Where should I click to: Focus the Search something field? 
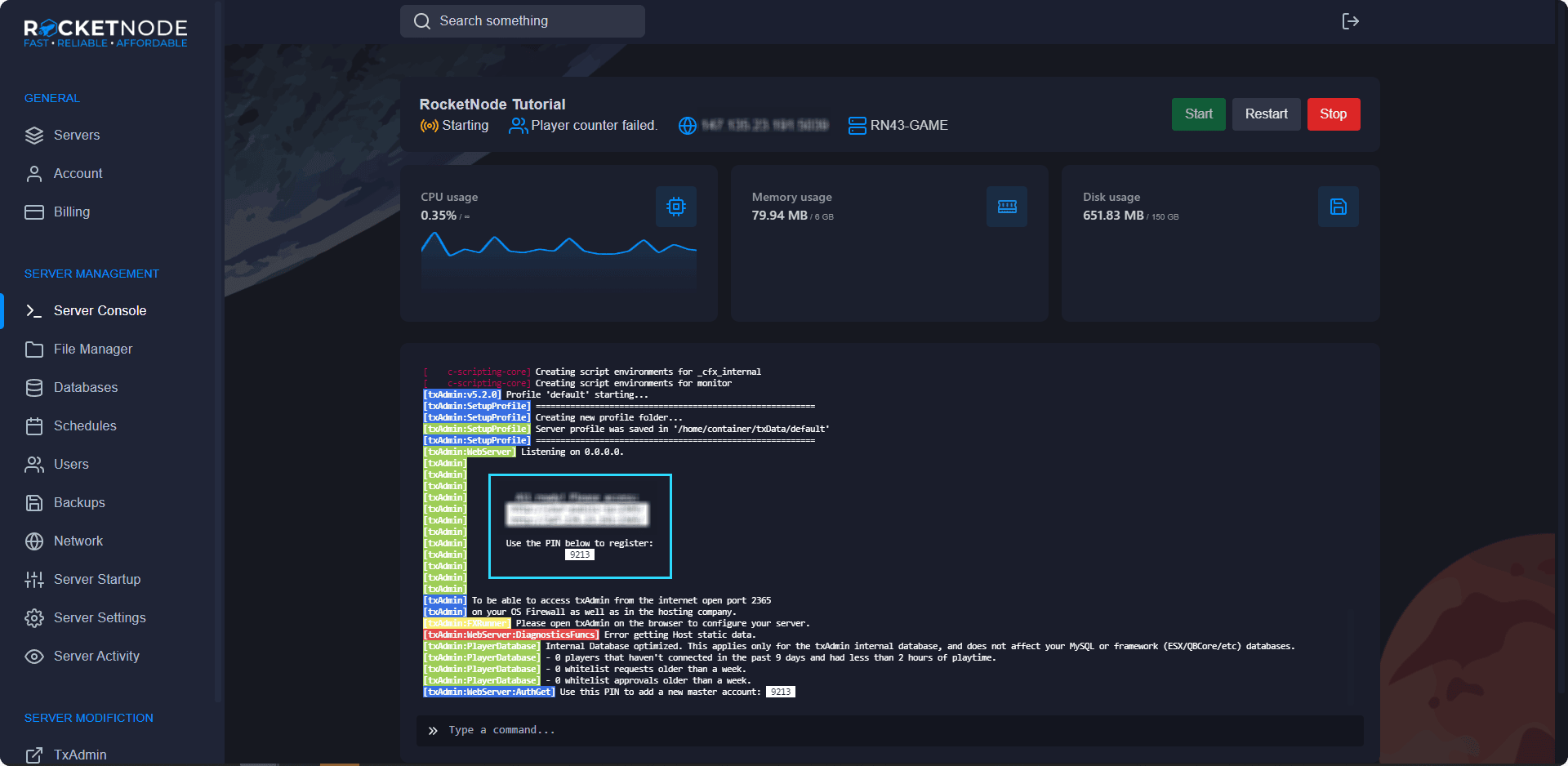pyautogui.click(x=523, y=21)
